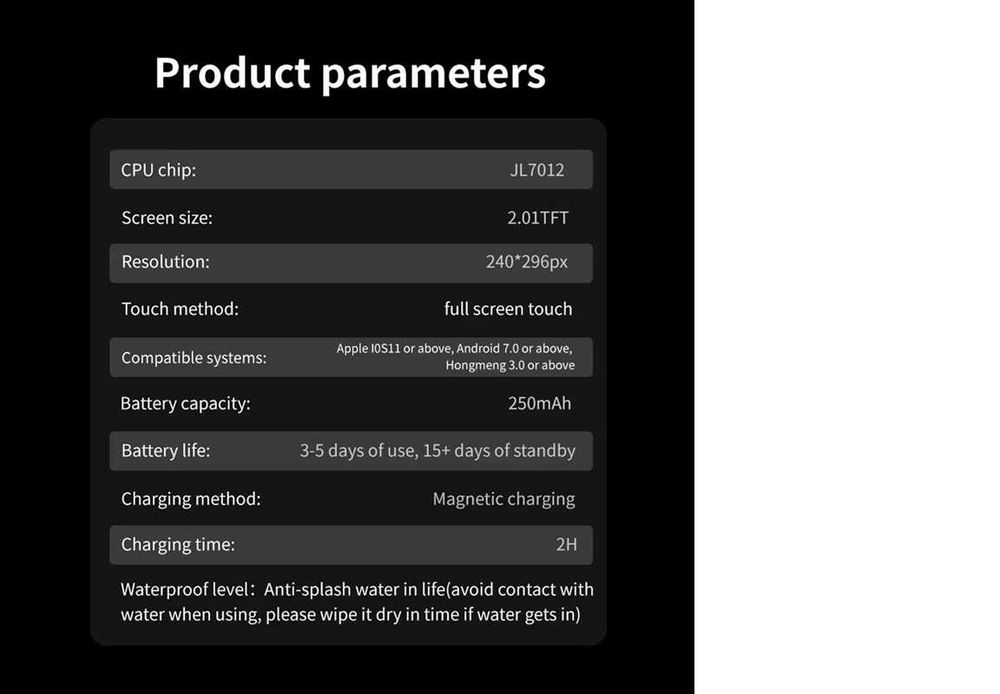The image size is (1000, 694).
Task: Select the CPU chip label
Action: coord(159,170)
